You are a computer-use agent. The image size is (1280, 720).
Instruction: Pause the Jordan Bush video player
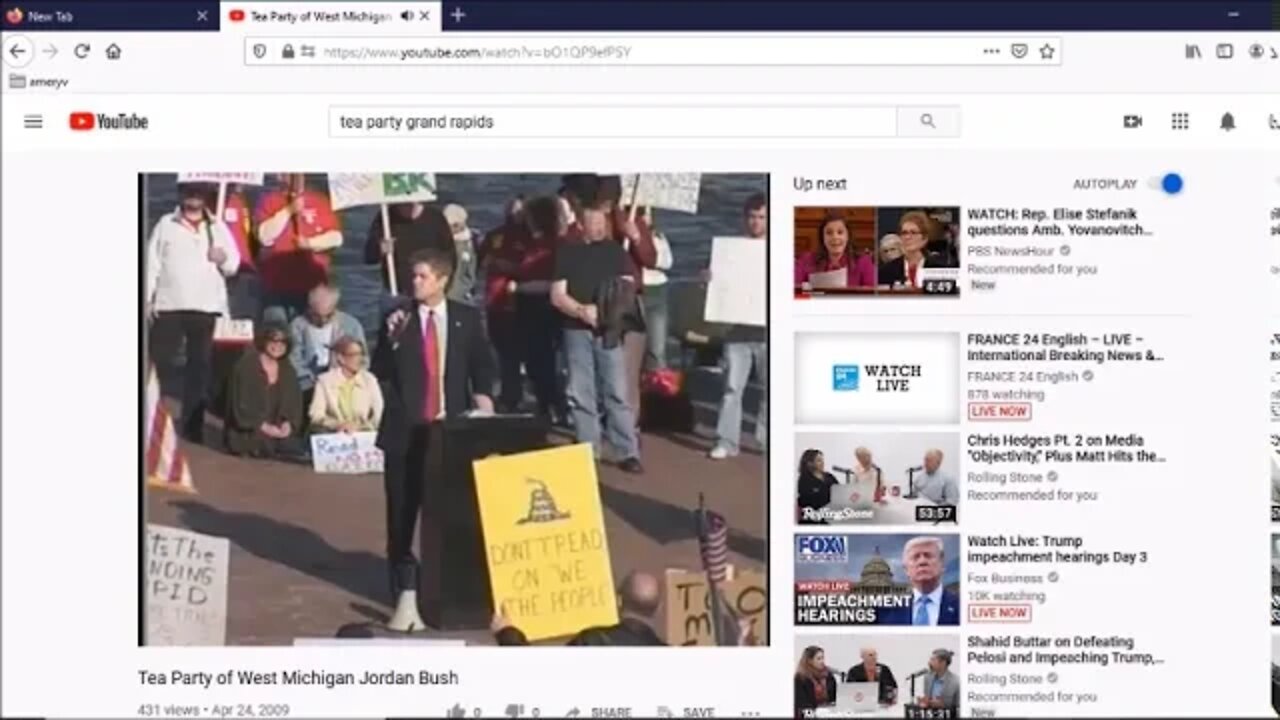click(454, 409)
